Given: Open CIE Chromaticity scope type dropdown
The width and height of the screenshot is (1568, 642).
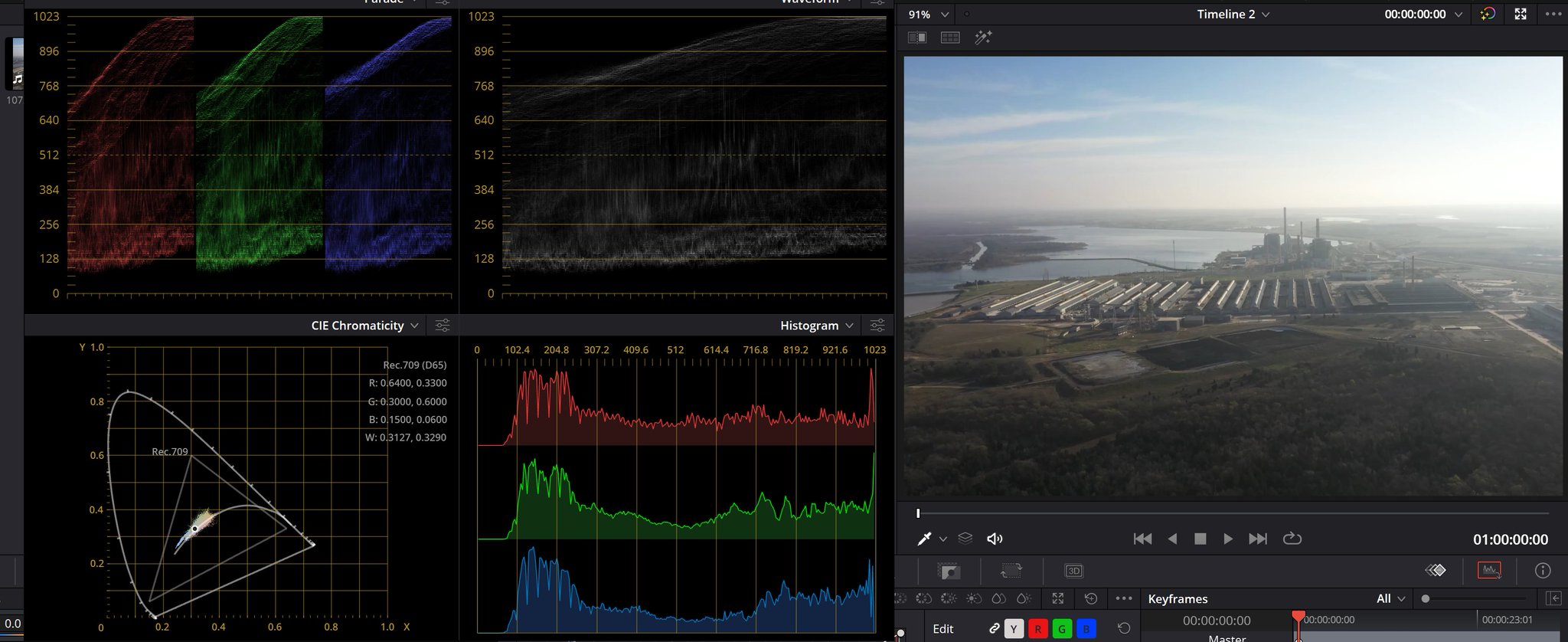Looking at the screenshot, I should [x=364, y=326].
